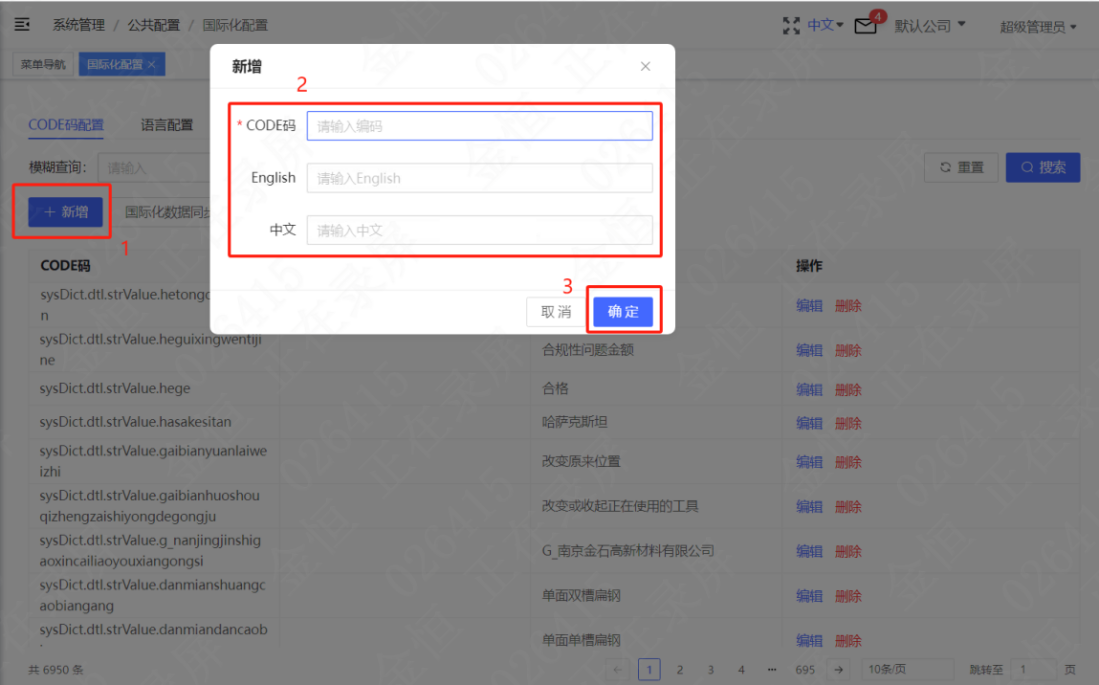Viewport: 1099px width, 685px height.
Task: Select the 国际化配置 page tab
Action: (x=114, y=65)
